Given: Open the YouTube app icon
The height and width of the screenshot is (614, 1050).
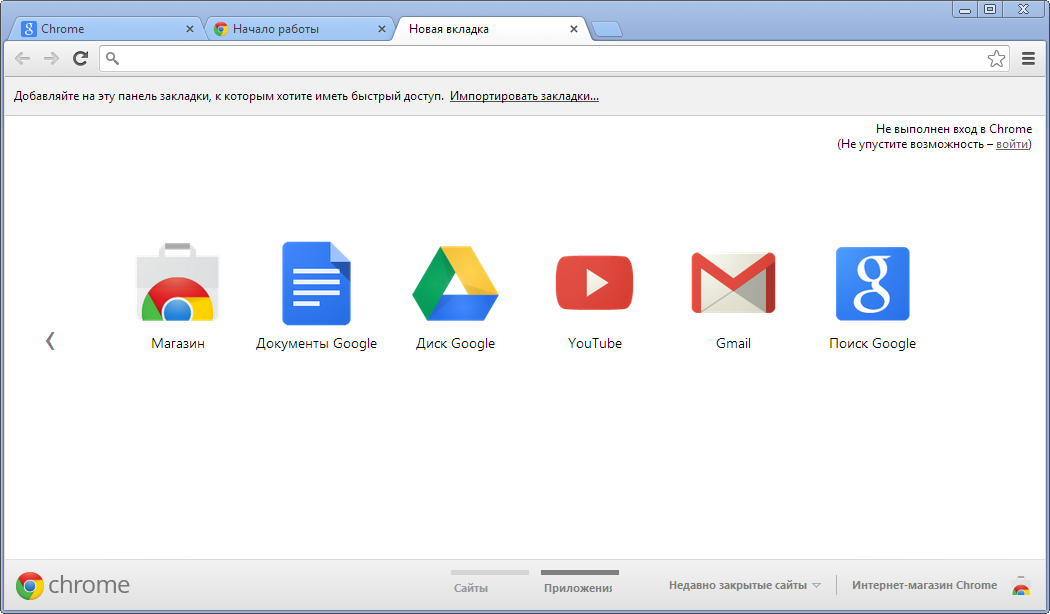Looking at the screenshot, I should [594, 283].
